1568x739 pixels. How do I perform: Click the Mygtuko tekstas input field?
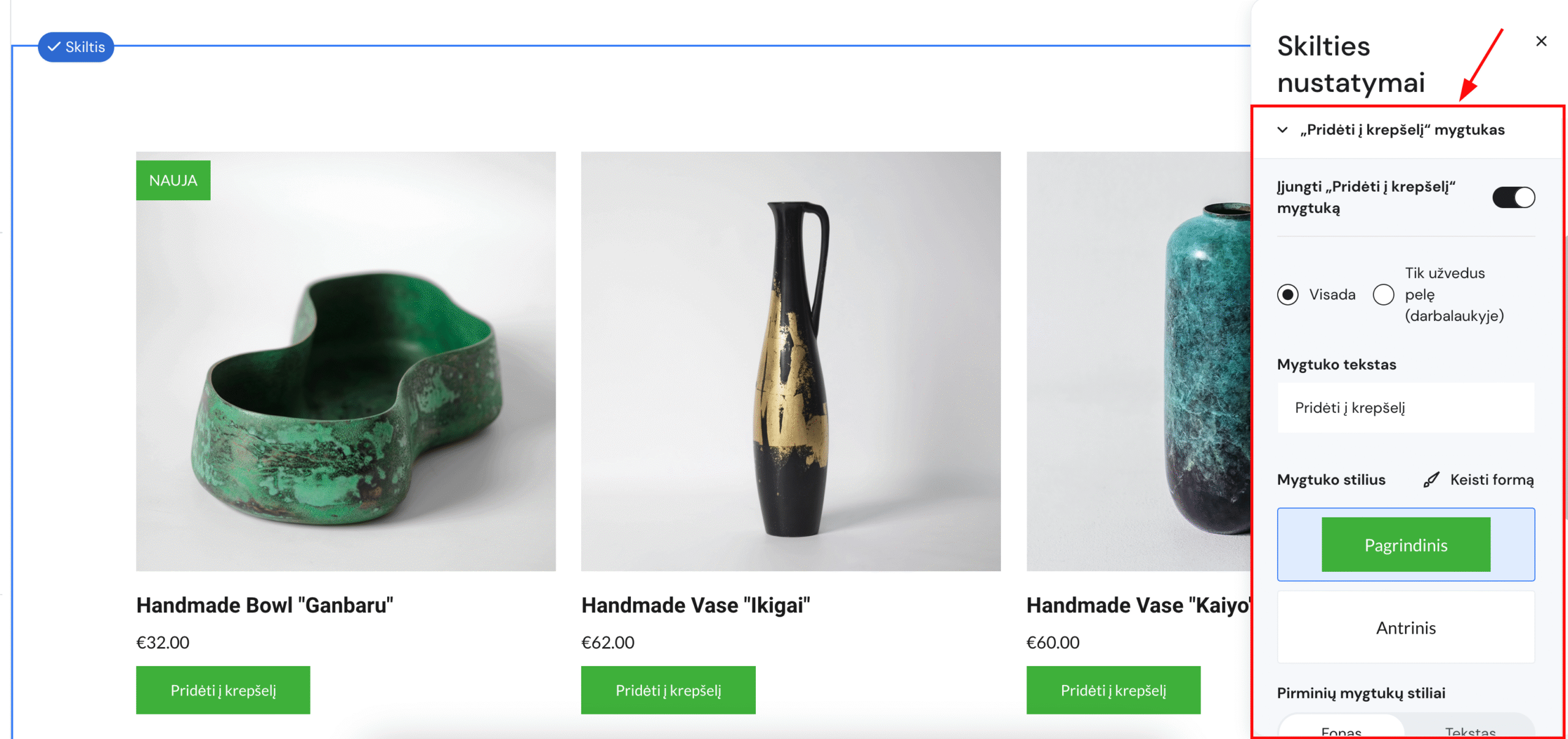(x=1406, y=408)
